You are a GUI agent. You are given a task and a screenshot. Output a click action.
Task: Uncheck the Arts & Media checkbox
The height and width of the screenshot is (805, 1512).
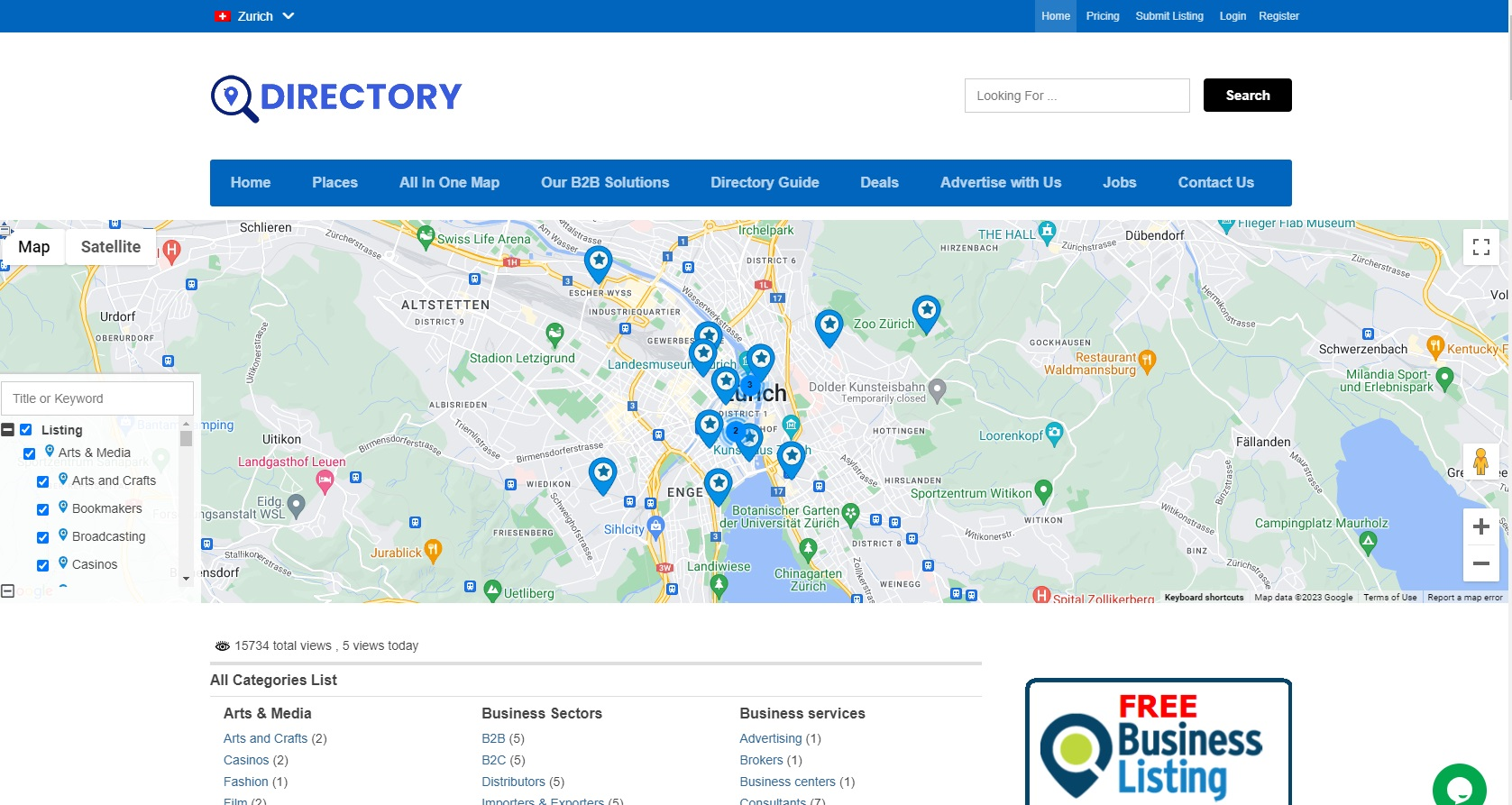(29, 453)
